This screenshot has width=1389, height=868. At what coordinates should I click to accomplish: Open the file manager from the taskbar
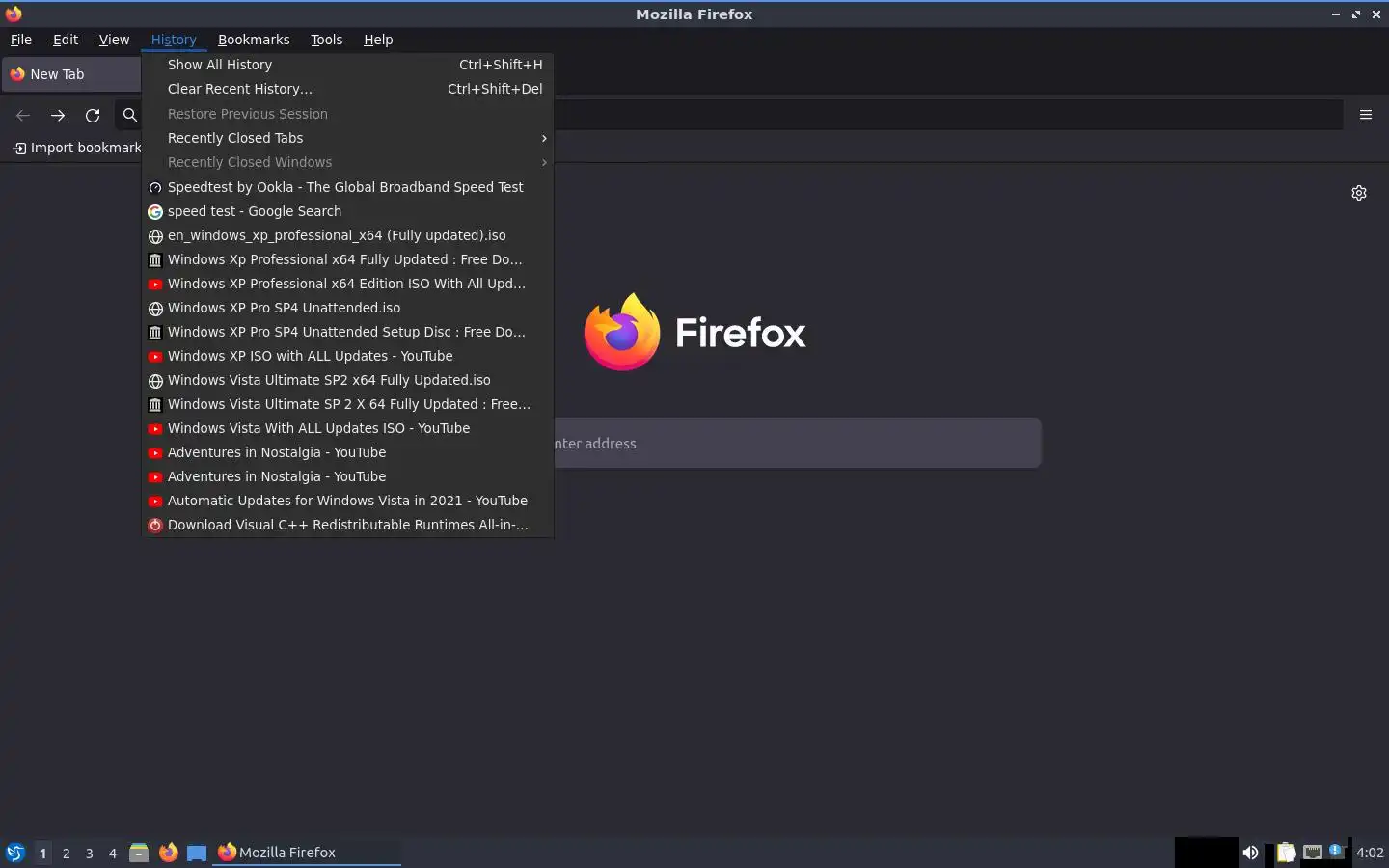139,853
